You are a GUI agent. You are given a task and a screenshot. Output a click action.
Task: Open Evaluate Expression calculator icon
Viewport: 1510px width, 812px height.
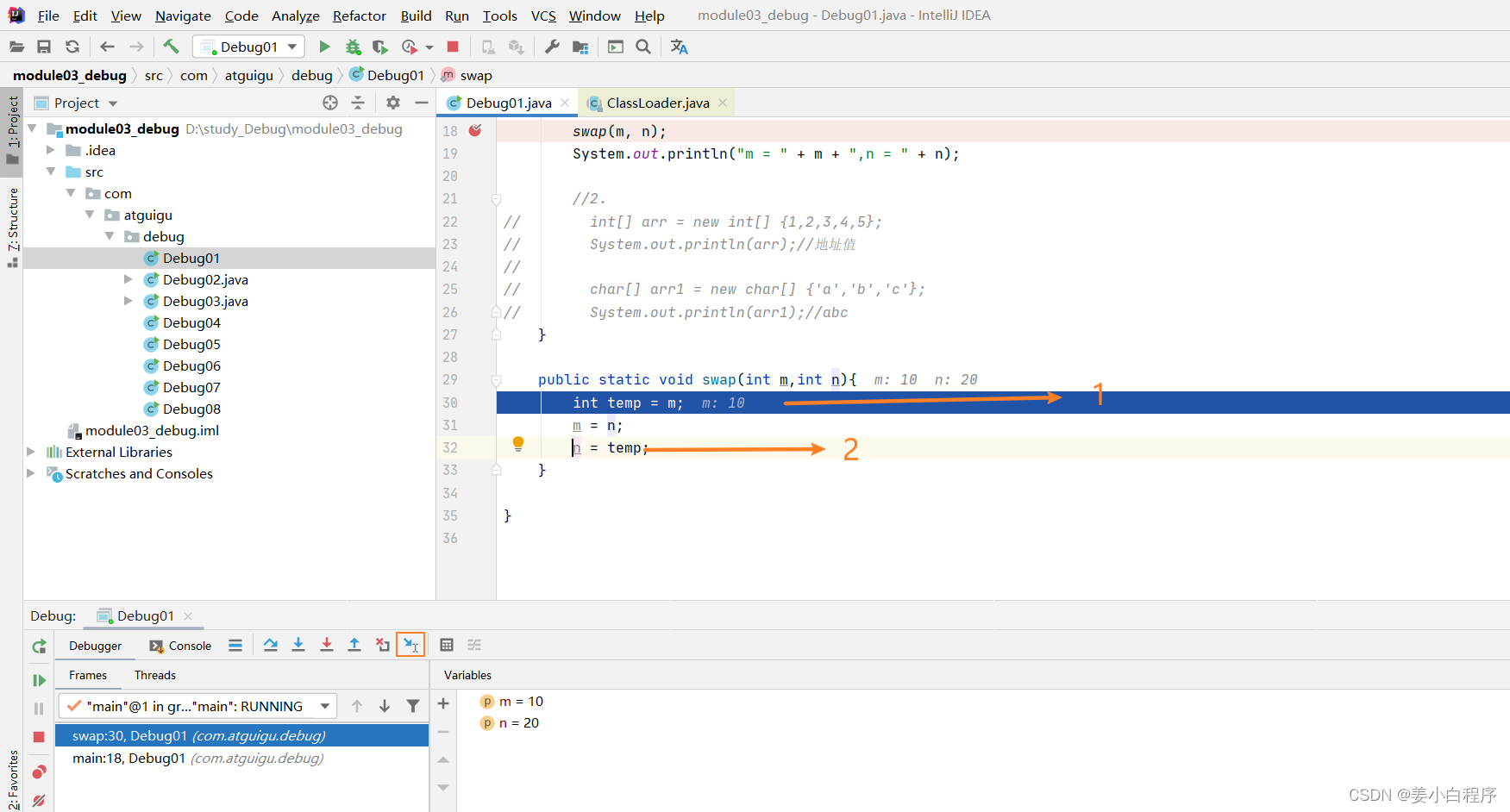pyautogui.click(x=447, y=645)
